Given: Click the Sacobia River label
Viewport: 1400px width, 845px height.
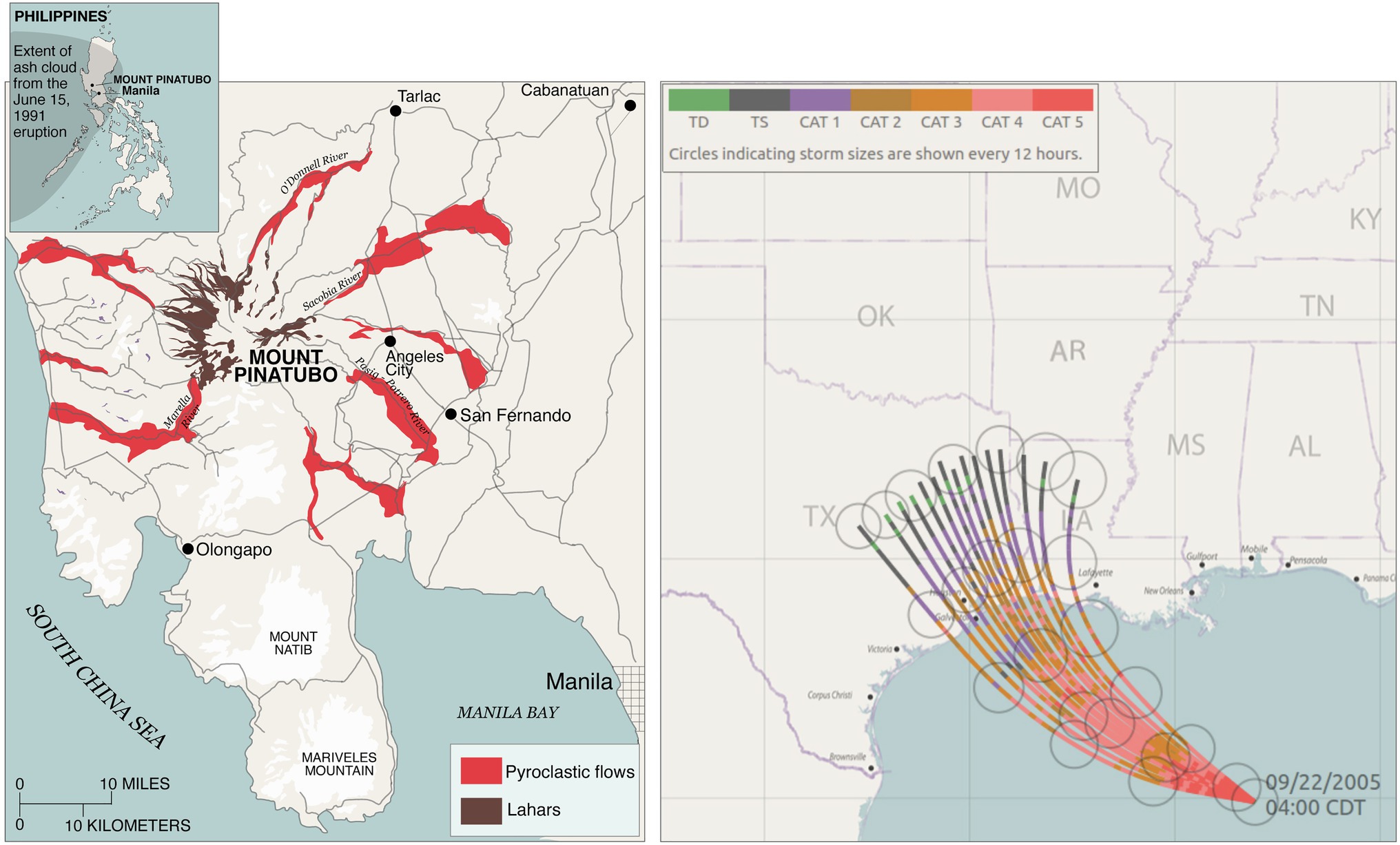Looking at the screenshot, I should tap(332, 291).
